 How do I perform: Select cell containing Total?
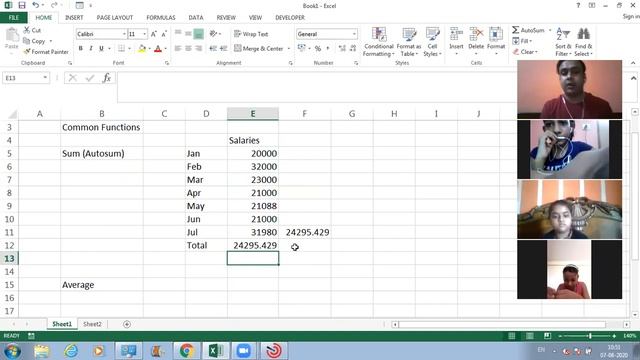[x=206, y=245]
